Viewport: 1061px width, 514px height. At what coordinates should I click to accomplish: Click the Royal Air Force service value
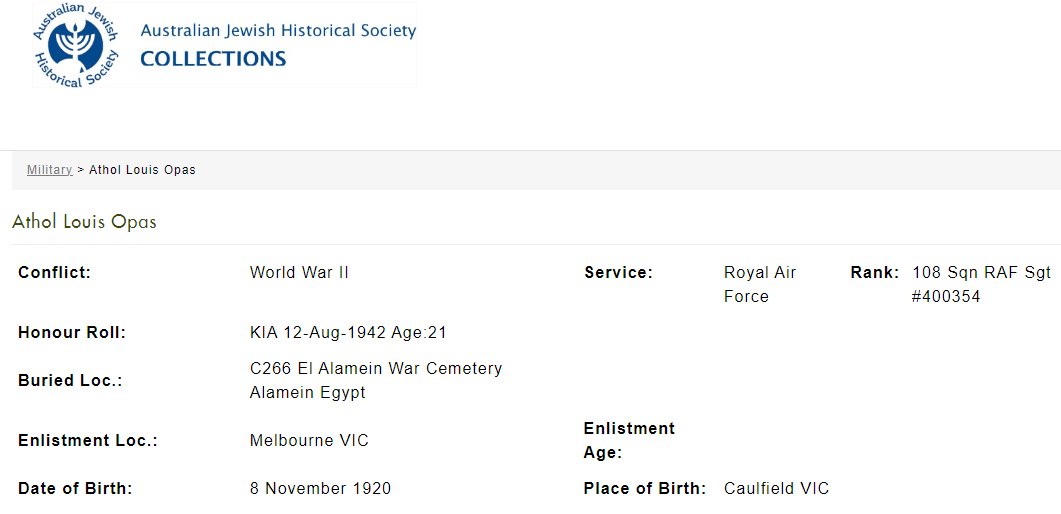(x=760, y=284)
